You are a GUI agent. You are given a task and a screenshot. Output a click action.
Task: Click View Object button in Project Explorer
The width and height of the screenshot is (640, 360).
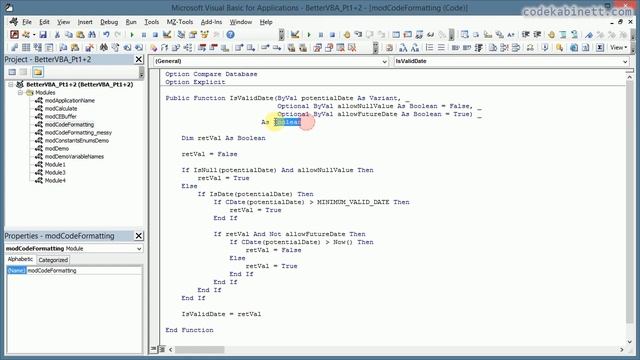[x=24, y=72]
